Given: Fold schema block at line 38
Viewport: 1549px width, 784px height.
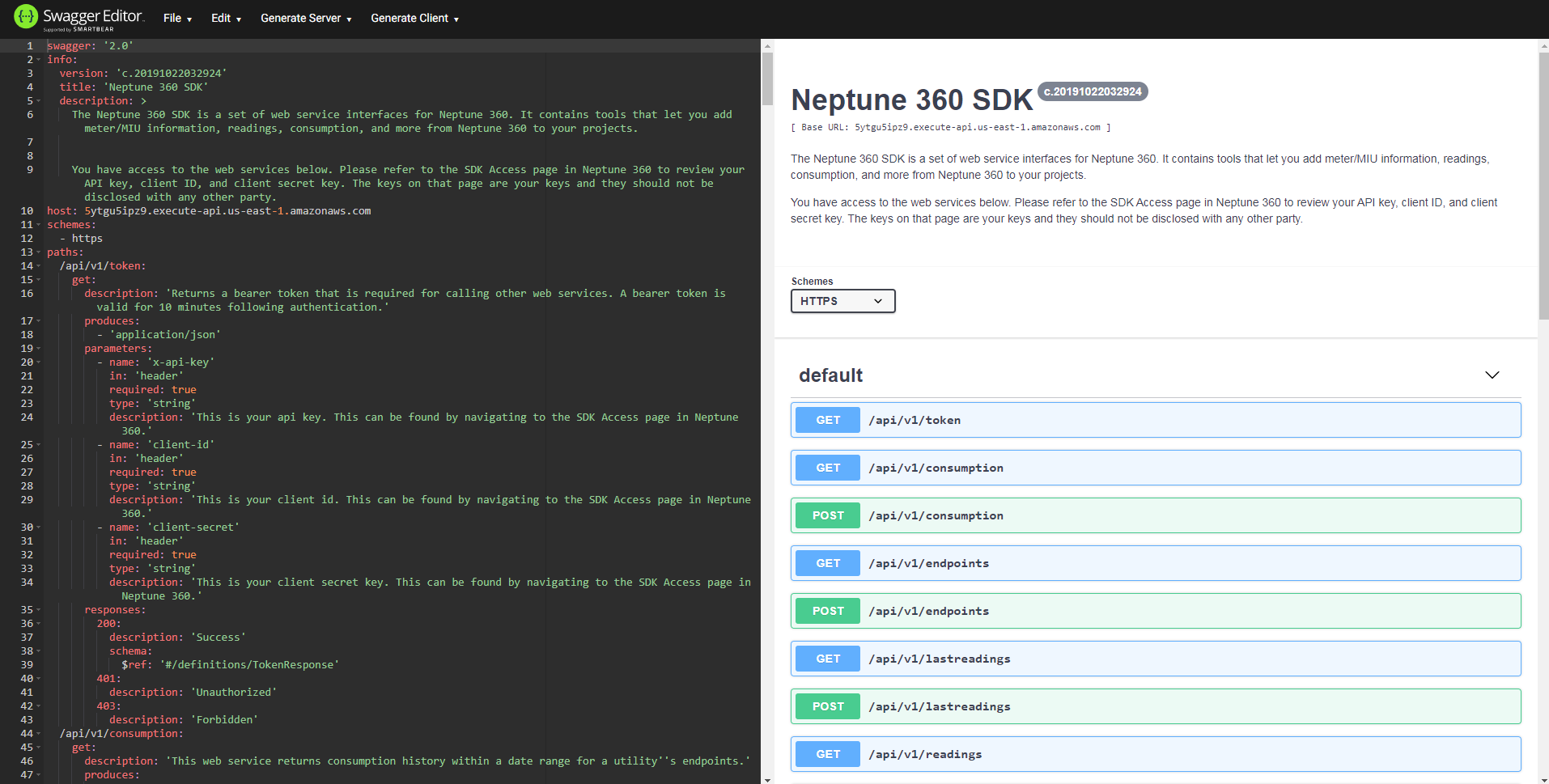Looking at the screenshot, I should point(38,651).
